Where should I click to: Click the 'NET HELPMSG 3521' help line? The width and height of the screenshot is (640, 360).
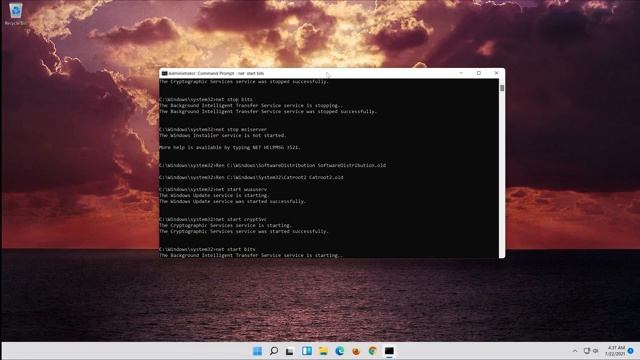[x=229, y=147]
